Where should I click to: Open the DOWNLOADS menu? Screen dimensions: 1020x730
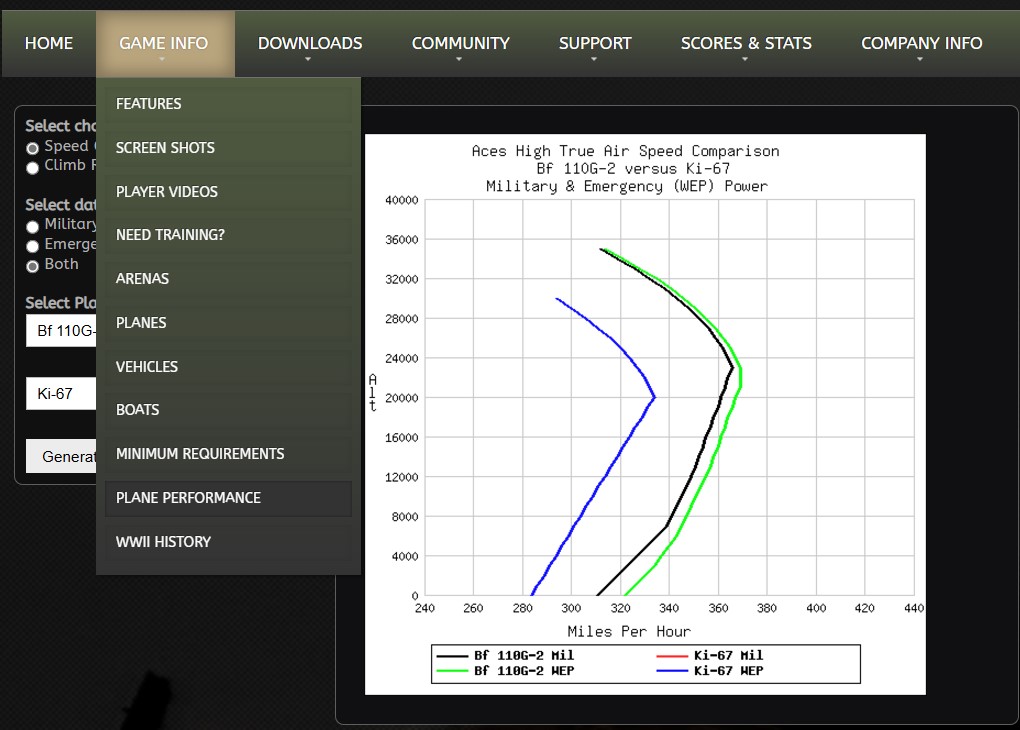310,43
